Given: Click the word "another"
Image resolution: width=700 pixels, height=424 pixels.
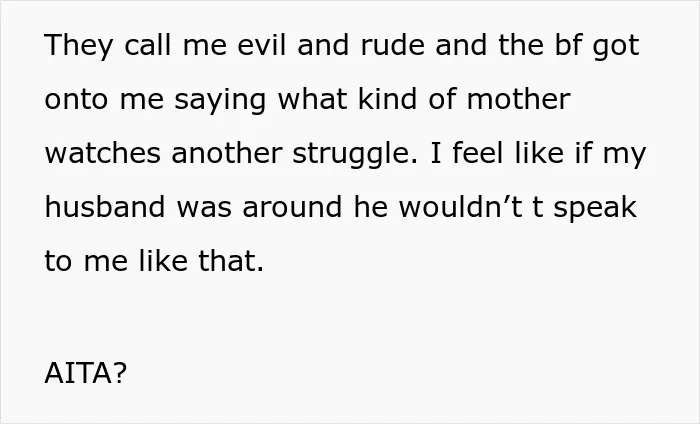Looking at the screenshot, I should [x=227, y=153].
